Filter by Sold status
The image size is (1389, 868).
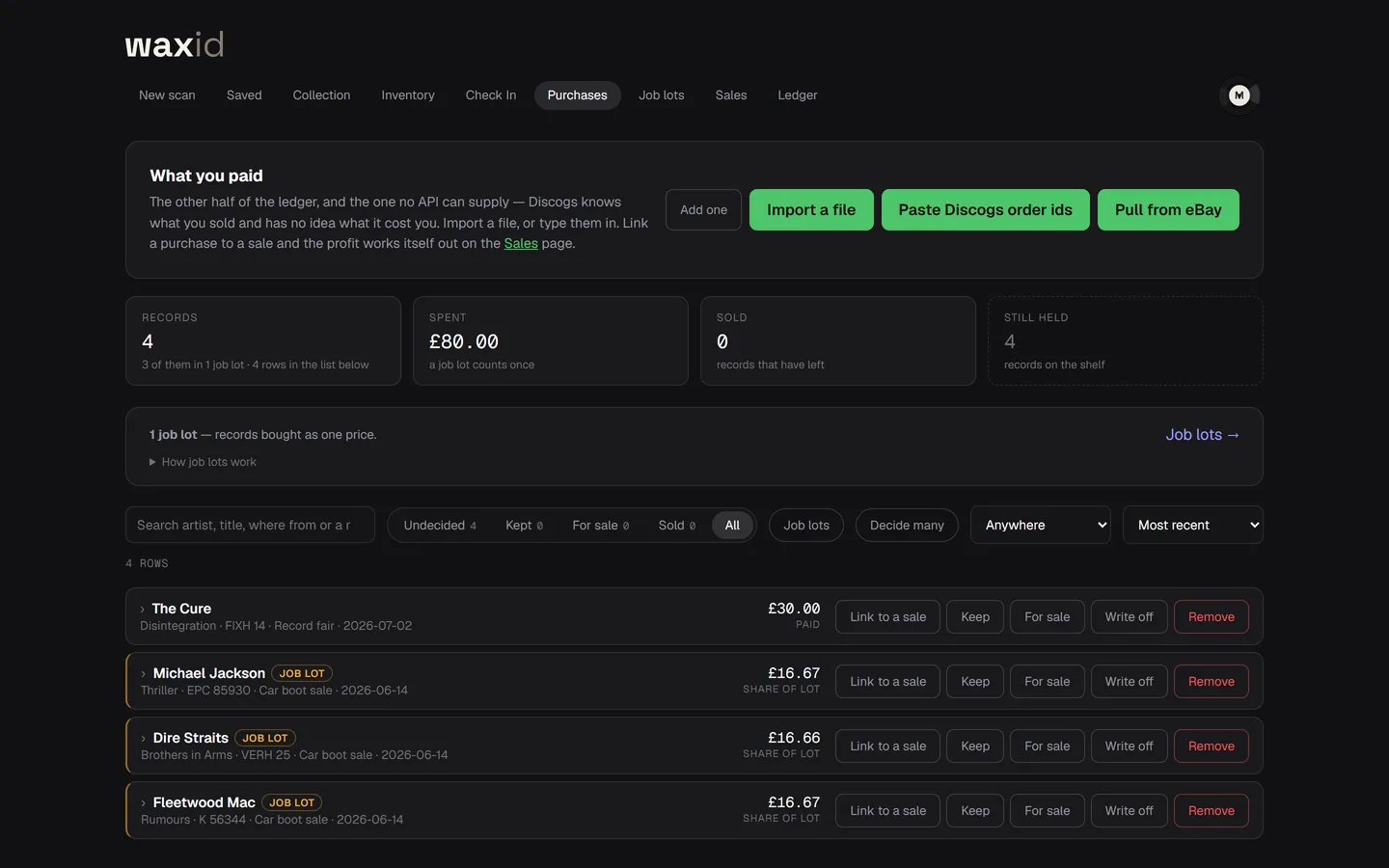pos(676,526)
